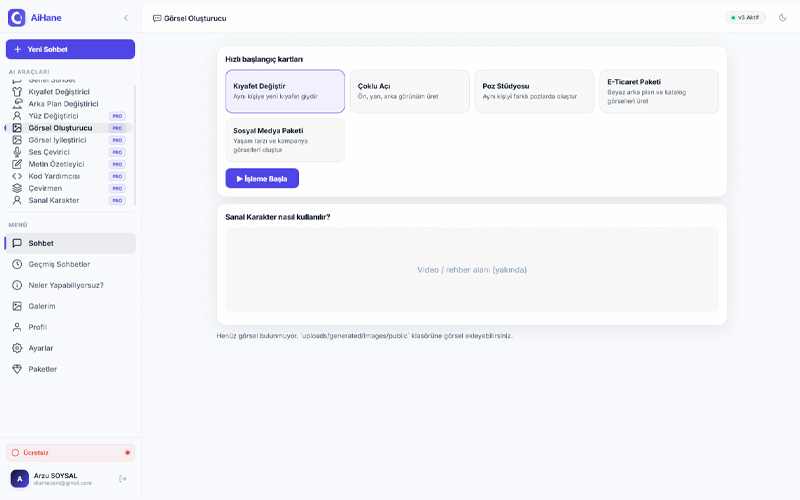Open the Kod Yardımcısı code icon
Viewport: 800px width, 500px height.
point(17,176)
